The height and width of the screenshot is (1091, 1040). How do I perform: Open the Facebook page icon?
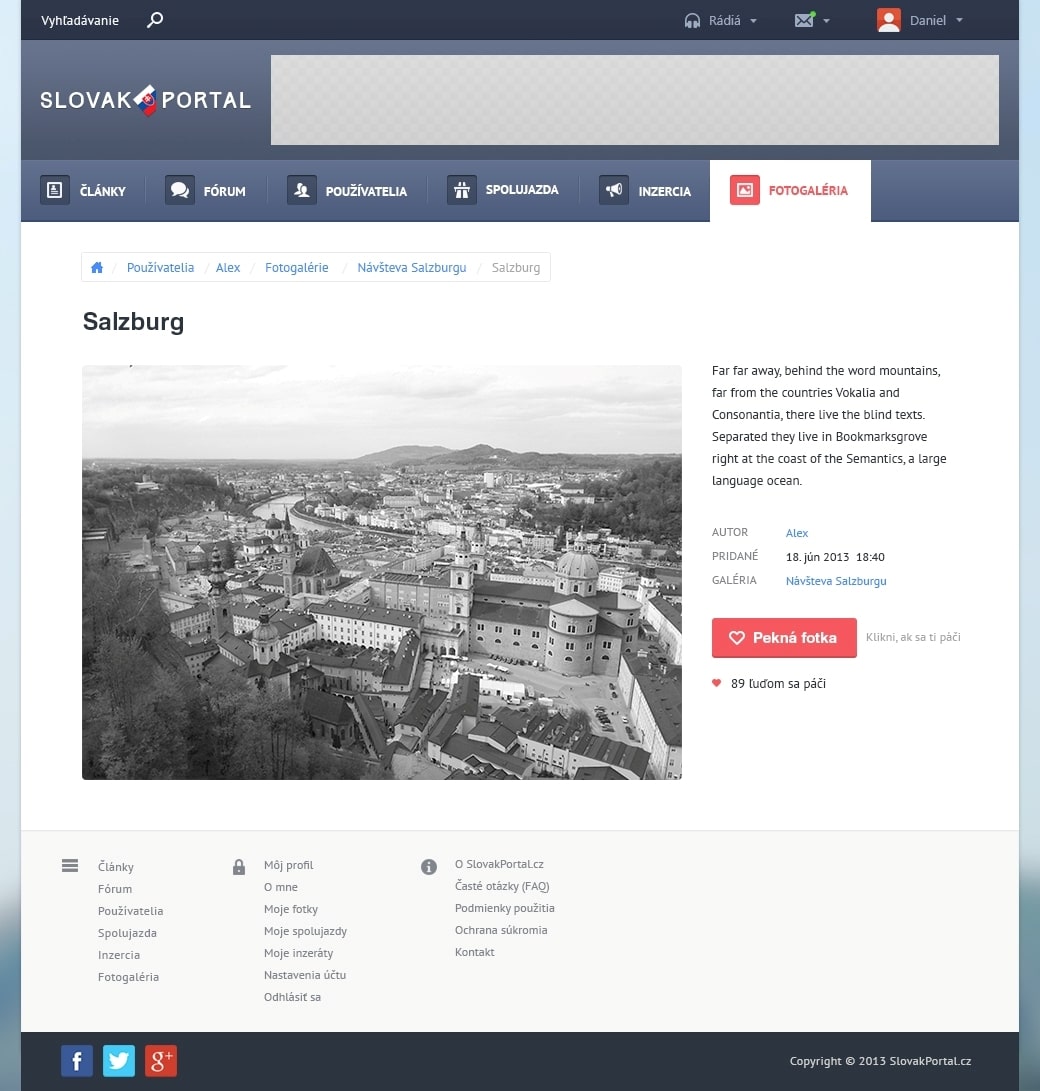(77, 1061)
